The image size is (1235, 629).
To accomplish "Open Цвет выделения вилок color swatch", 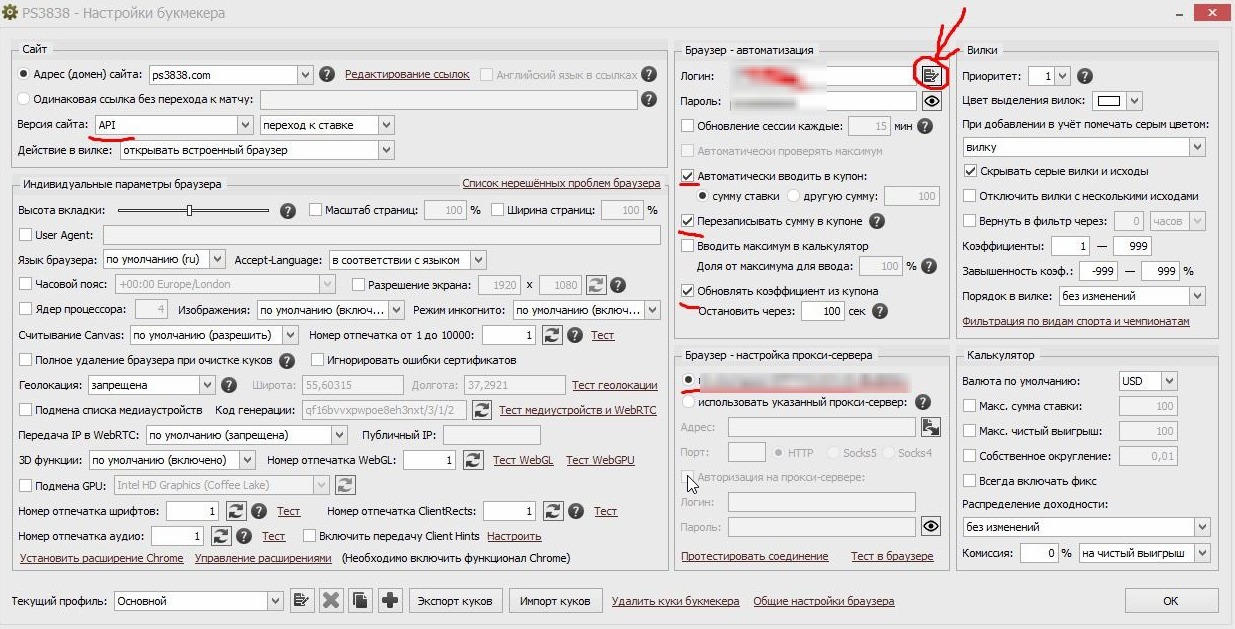I will (1119, 101).
